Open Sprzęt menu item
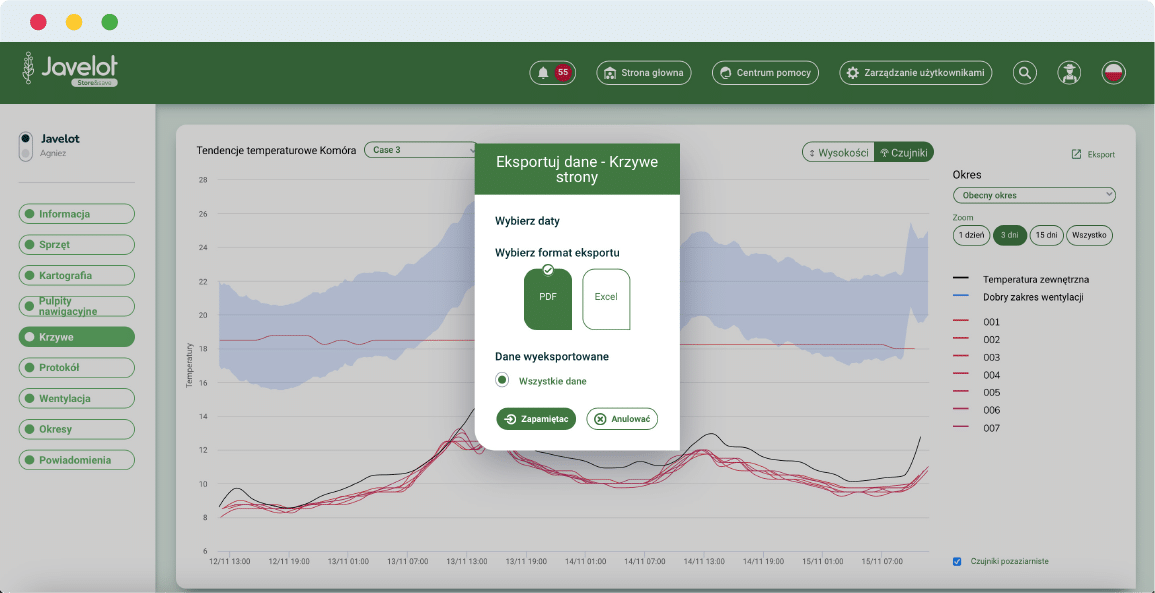Image resolution: width=1155 pixels, height=593 pixels. pyautogui.click(x=77, y=245)
